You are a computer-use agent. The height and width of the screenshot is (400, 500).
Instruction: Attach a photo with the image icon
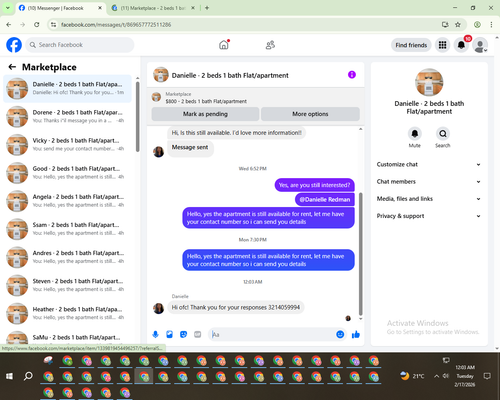click(x=169, y=334)
